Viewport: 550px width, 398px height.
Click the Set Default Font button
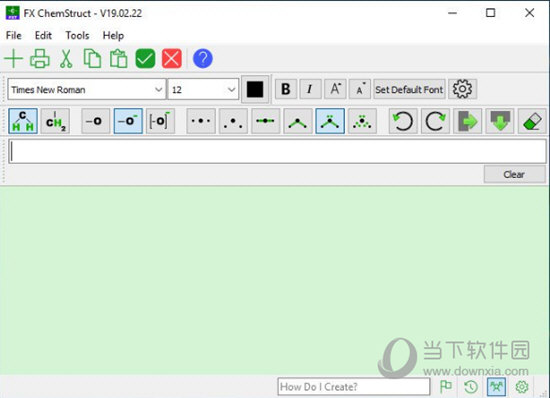[x=409, y=89]
